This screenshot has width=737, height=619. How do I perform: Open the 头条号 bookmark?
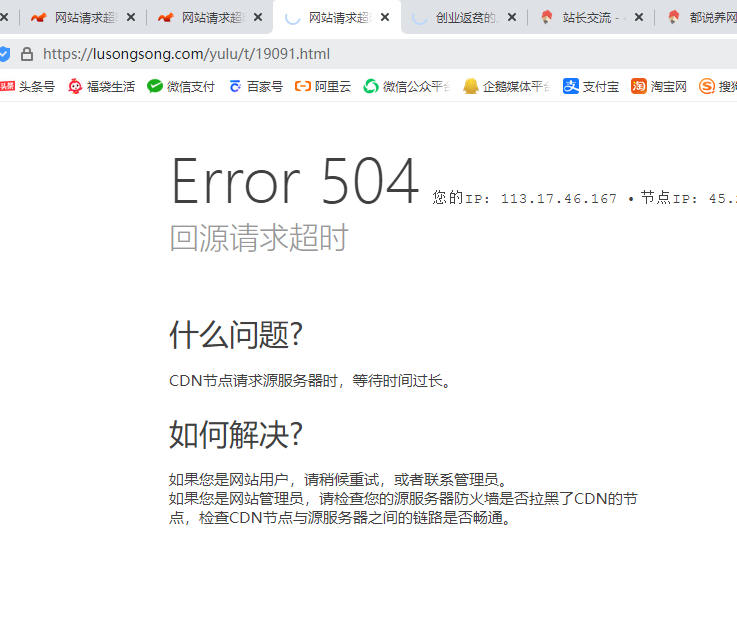[27, 86]
